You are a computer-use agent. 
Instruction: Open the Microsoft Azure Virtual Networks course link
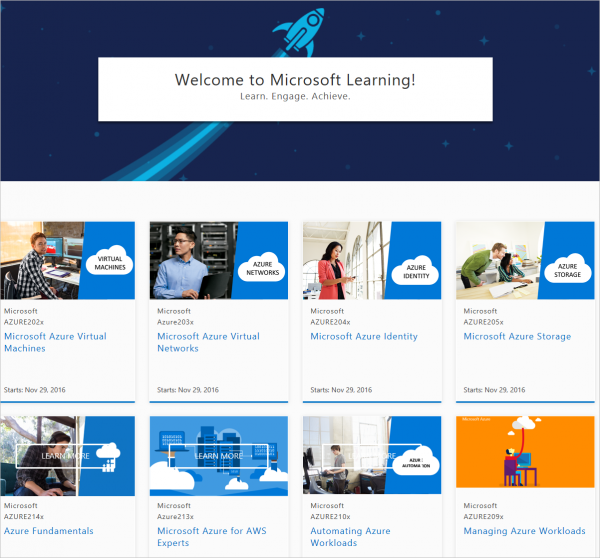pos(208,342)
